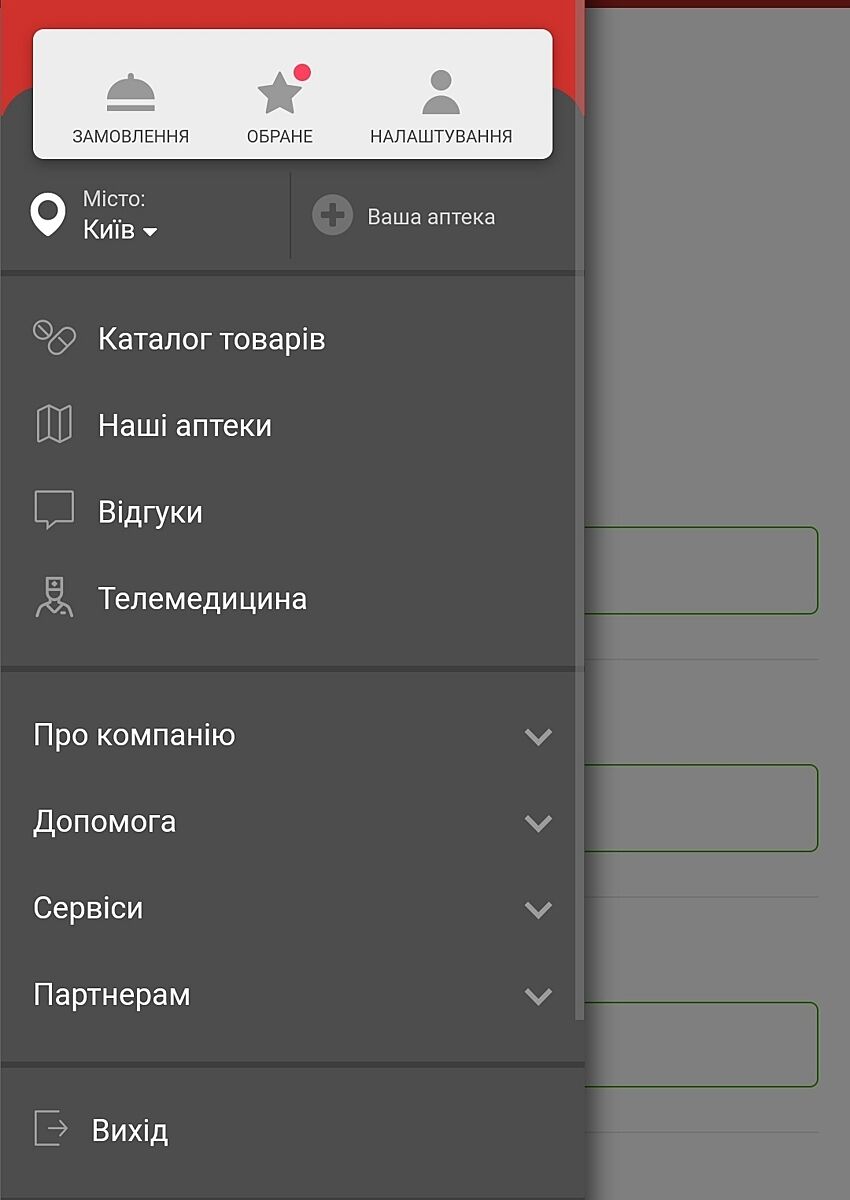Tap the location pin icon
Viewport: 850px width, 1200px height.
[49, 216]
